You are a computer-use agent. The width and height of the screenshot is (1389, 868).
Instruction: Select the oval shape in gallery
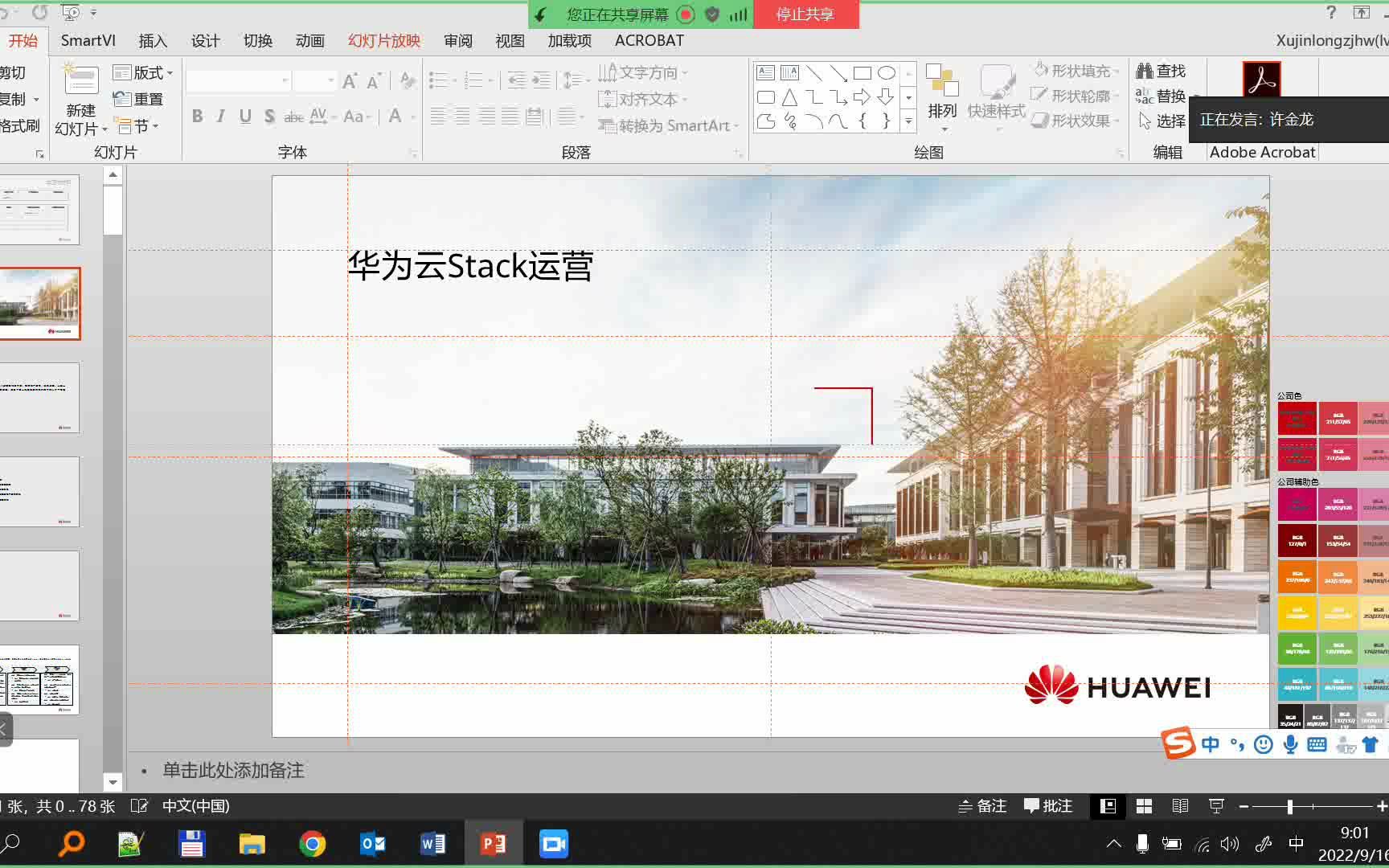[x=887, y=73]
